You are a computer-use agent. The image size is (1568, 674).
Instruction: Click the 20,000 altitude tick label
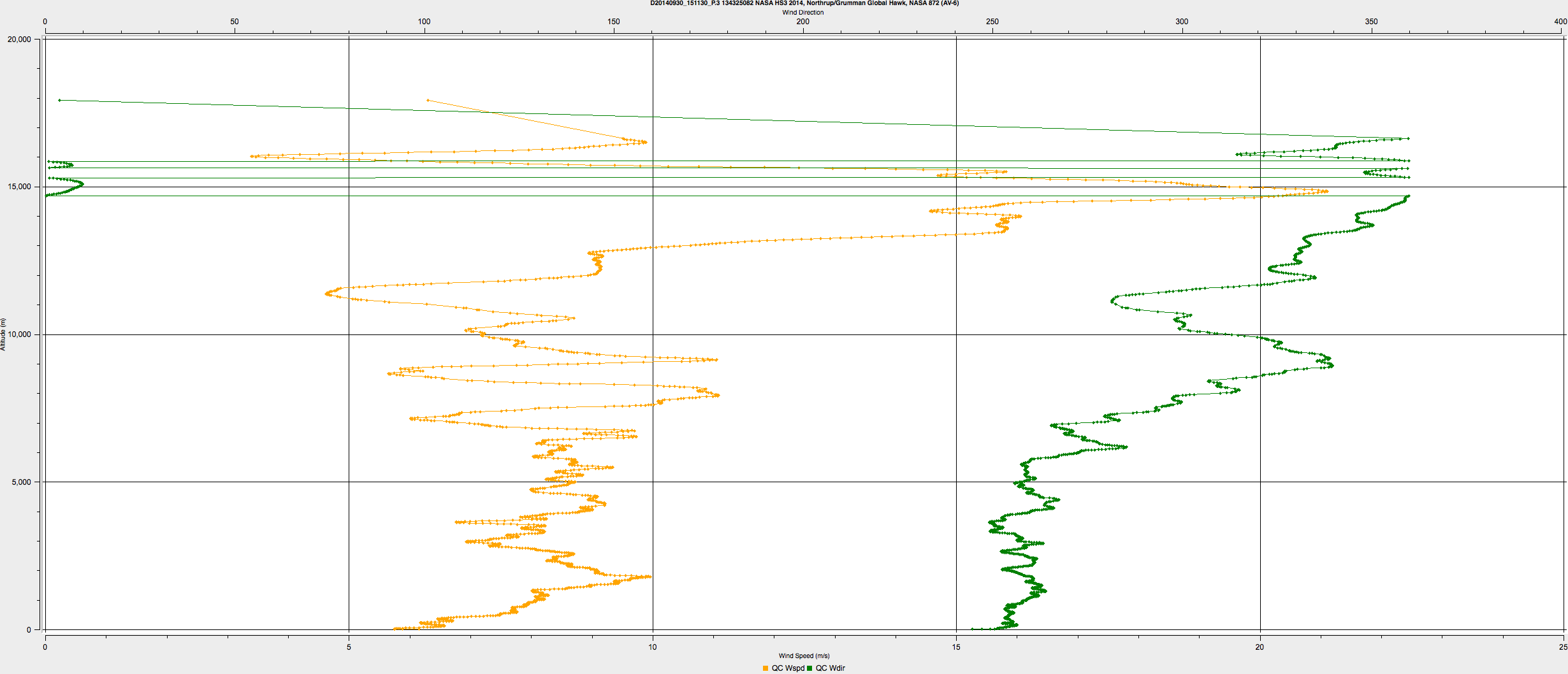[19, 39]
